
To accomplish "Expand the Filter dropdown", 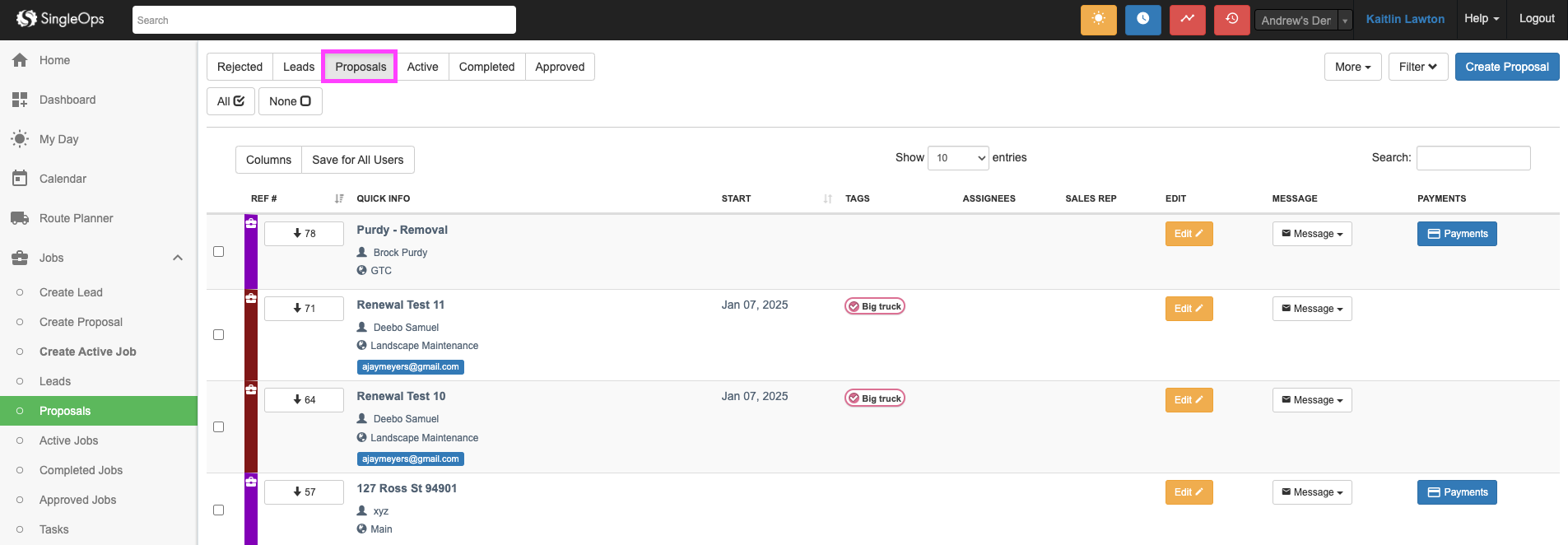I will click(1417, 67).
